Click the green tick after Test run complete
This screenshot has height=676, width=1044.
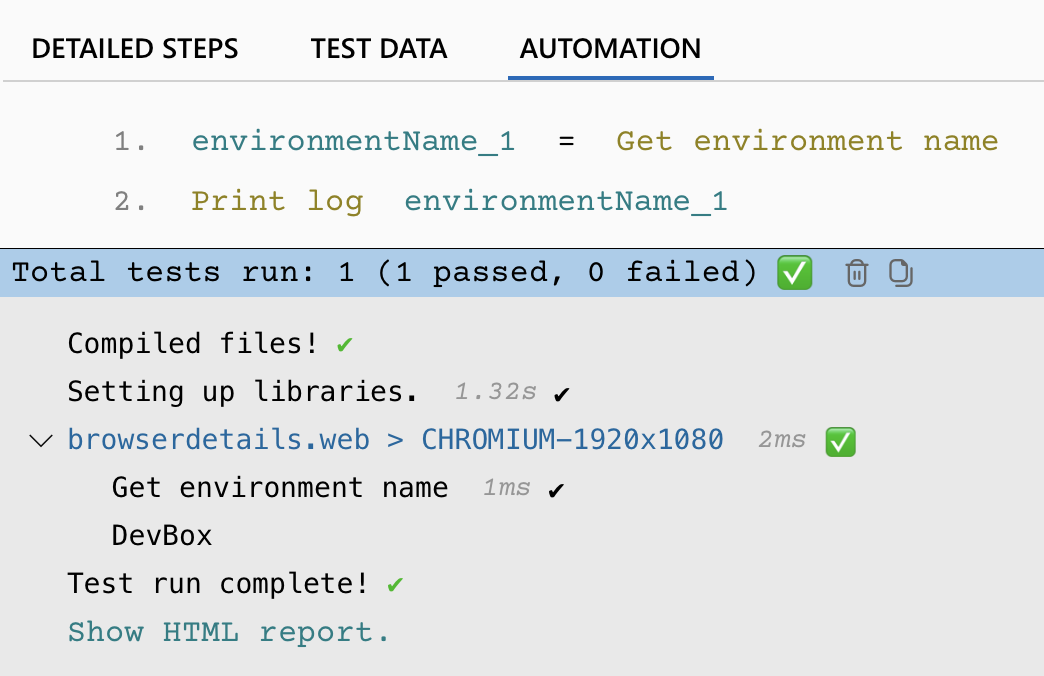coord(396,584)
